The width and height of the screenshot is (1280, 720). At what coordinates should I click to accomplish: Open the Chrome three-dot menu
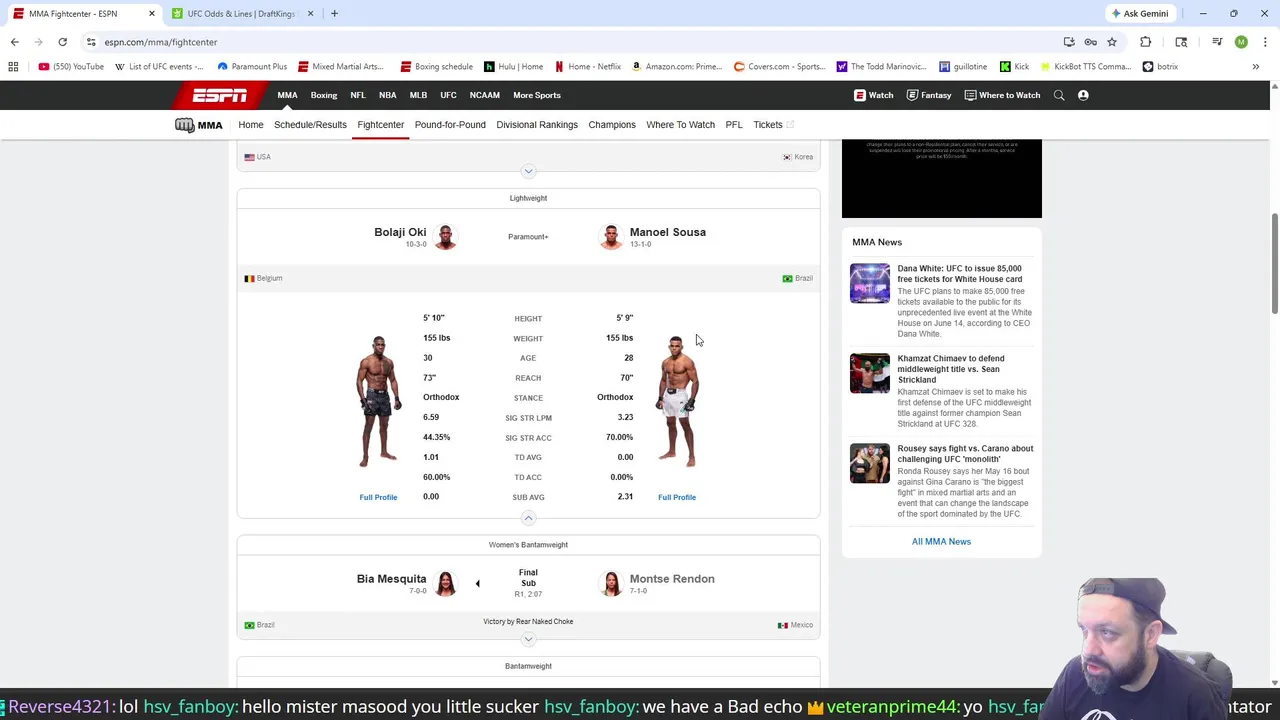[x=1265, y=42]
